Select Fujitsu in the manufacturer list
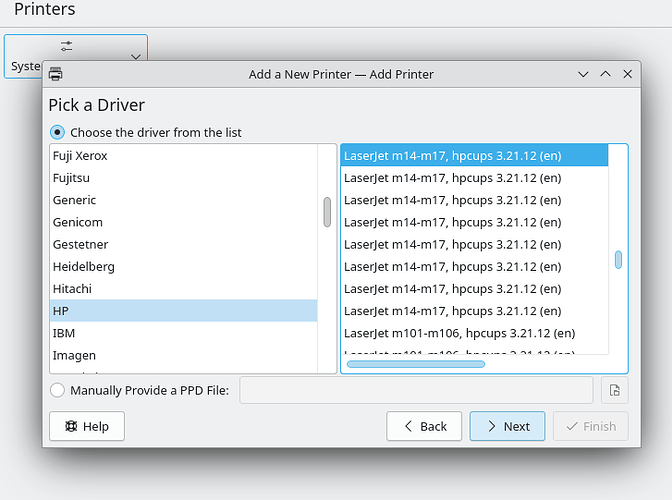Image resolution: width=672 pixels, height=500 pixels. pyautogui.click(x=183, y=178)
